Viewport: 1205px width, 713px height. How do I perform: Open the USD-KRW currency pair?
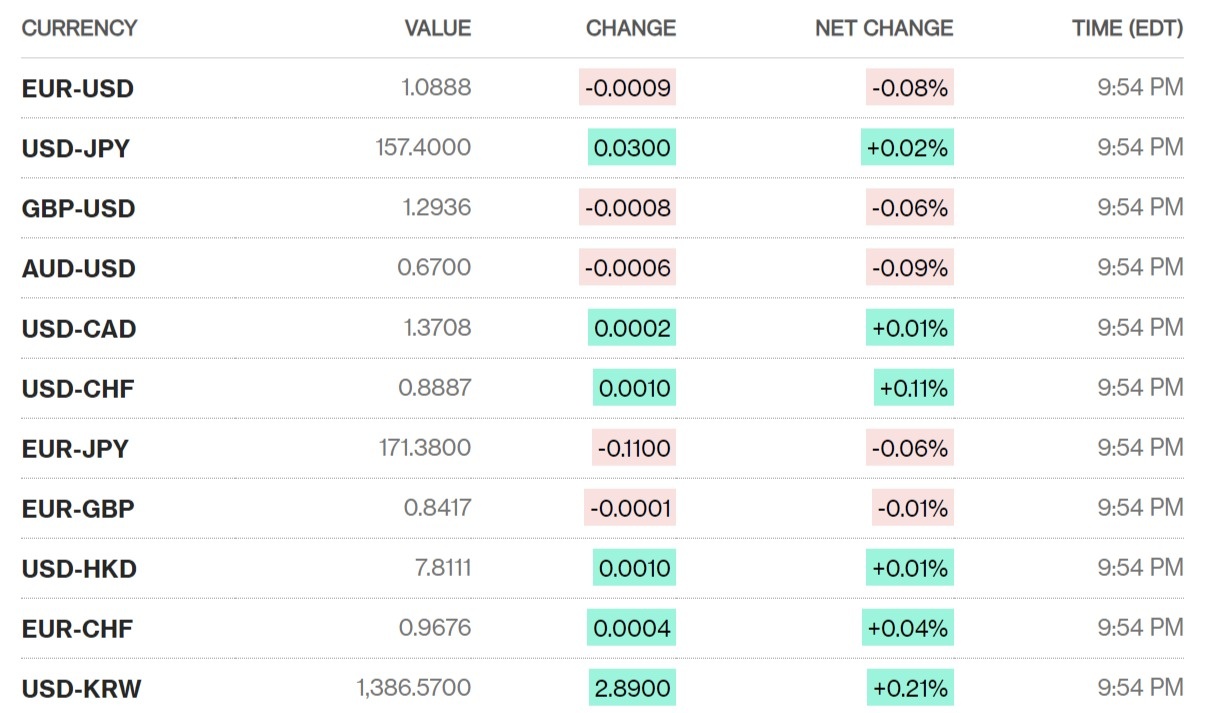click(81, 688)
